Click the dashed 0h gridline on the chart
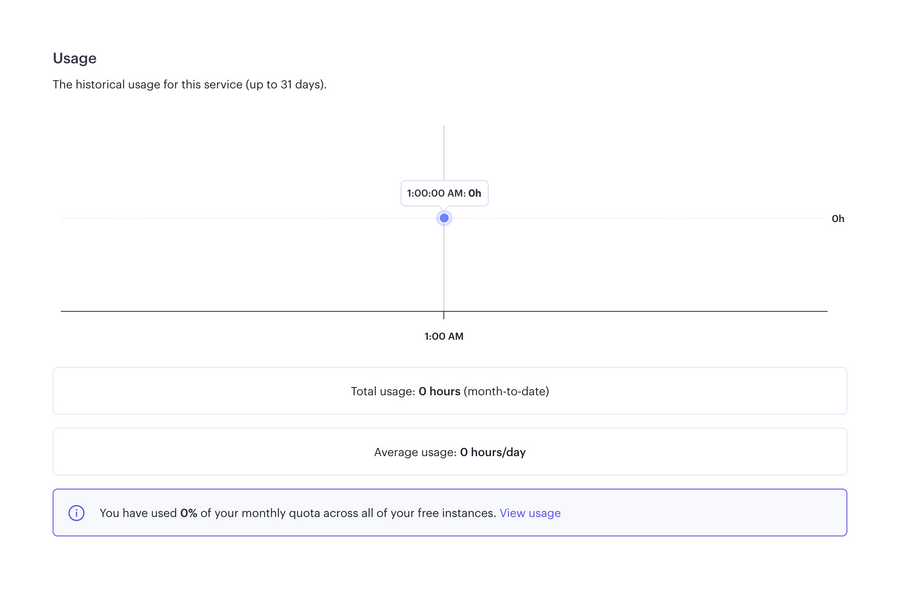The image size is (900, 589). pyautogui.click(x=250, y=218)
